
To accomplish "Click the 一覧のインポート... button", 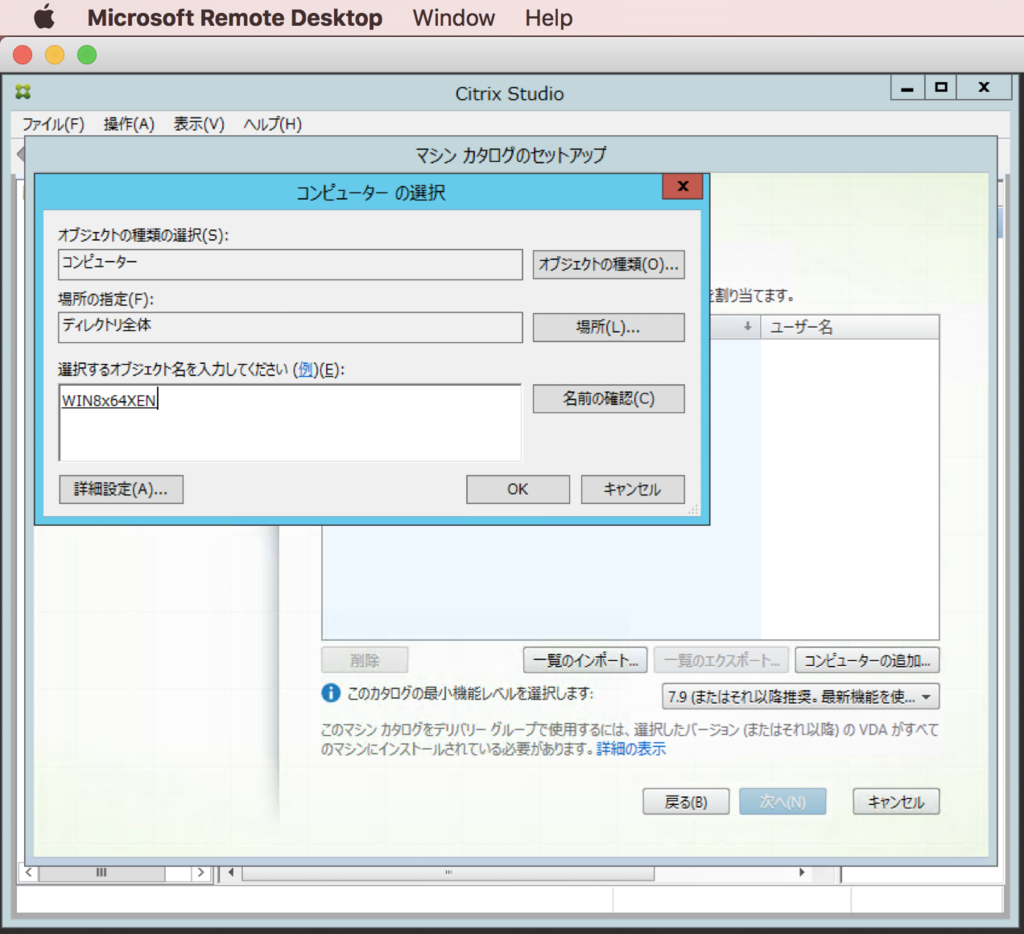I will [x=585, y=660].
